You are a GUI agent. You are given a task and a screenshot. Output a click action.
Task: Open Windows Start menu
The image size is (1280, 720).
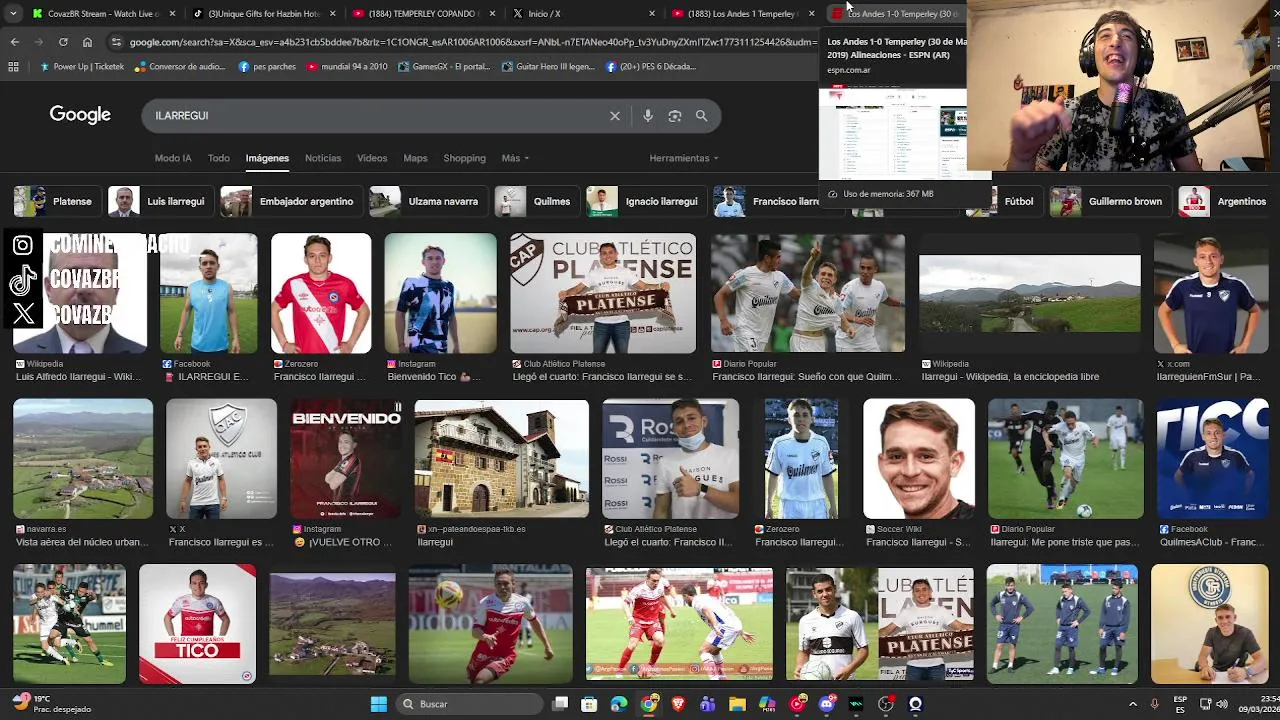379,704
